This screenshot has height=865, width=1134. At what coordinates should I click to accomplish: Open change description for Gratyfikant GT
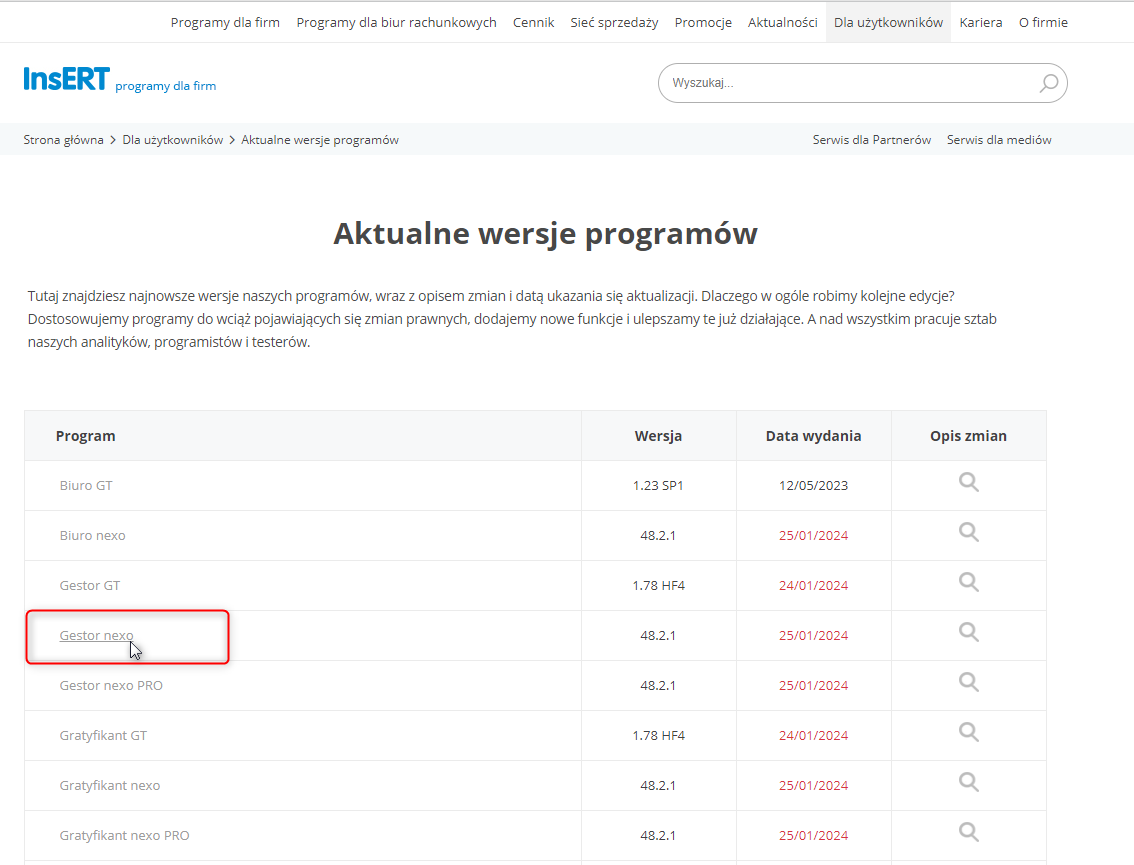coord(968,732)
